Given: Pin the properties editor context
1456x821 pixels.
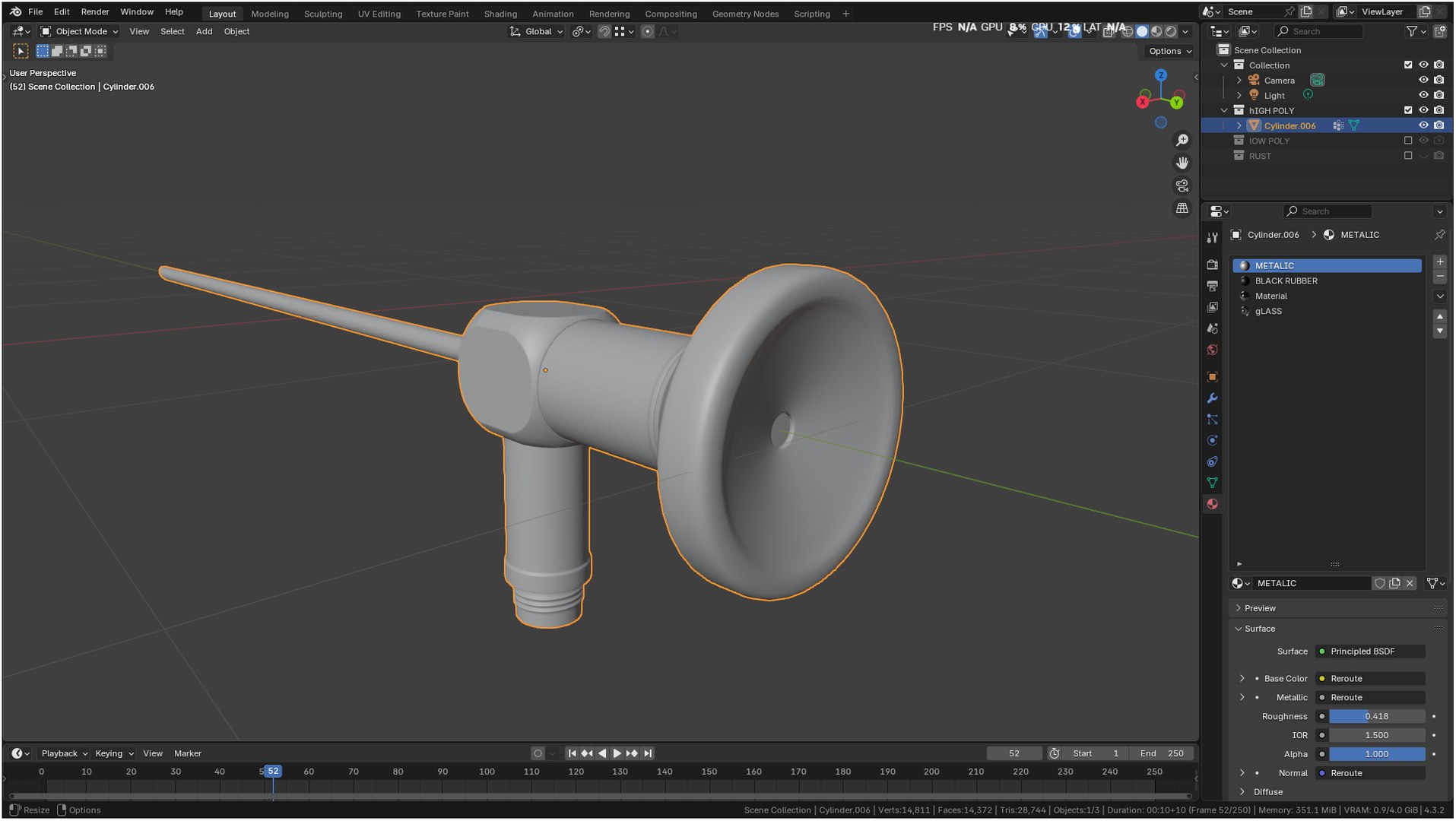Looking at the screenshot, I should pyautogui.click(x=1440, y=235).
